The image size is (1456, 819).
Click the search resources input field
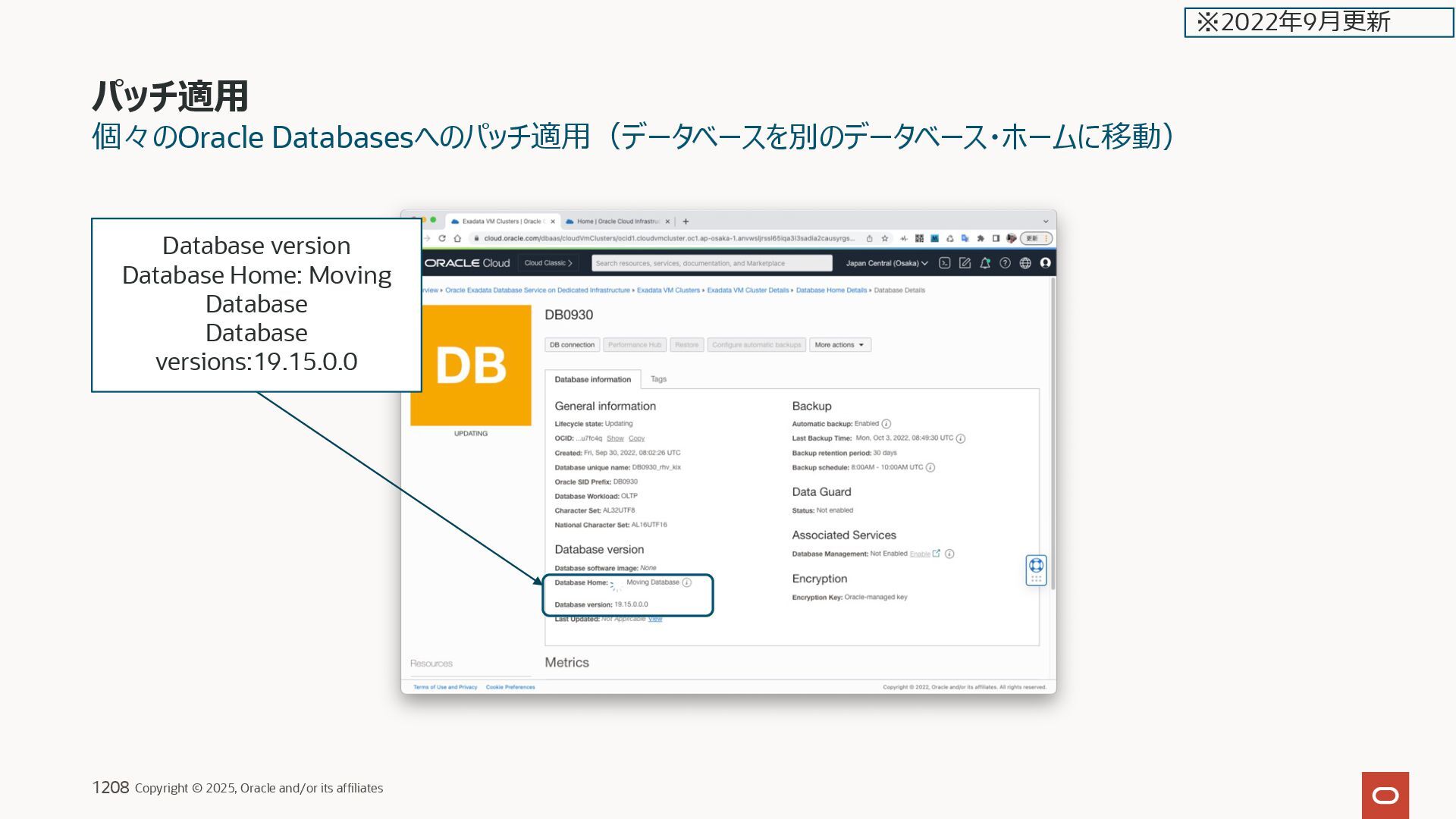711,263
